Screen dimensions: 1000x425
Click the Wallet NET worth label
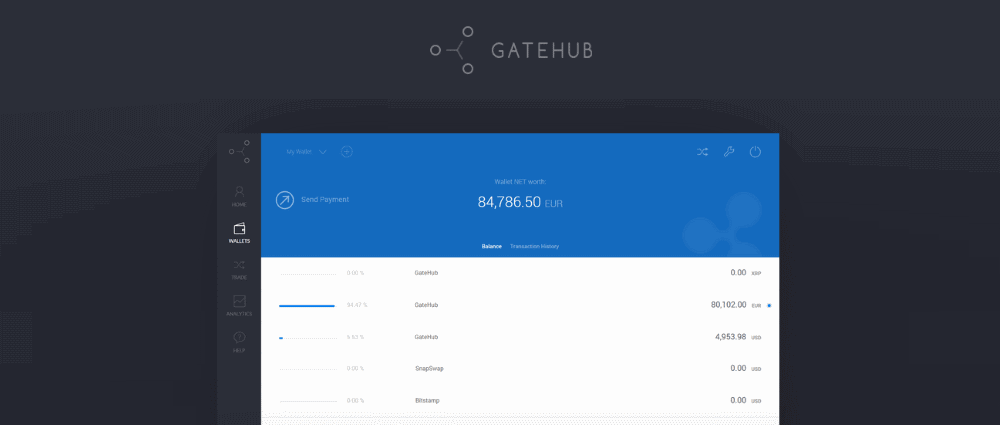[x=520, y=182]
